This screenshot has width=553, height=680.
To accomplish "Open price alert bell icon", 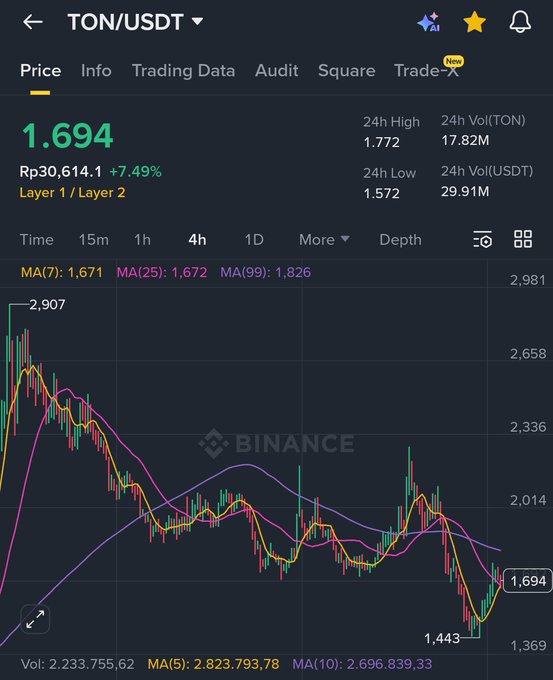I will click(520, 22).
